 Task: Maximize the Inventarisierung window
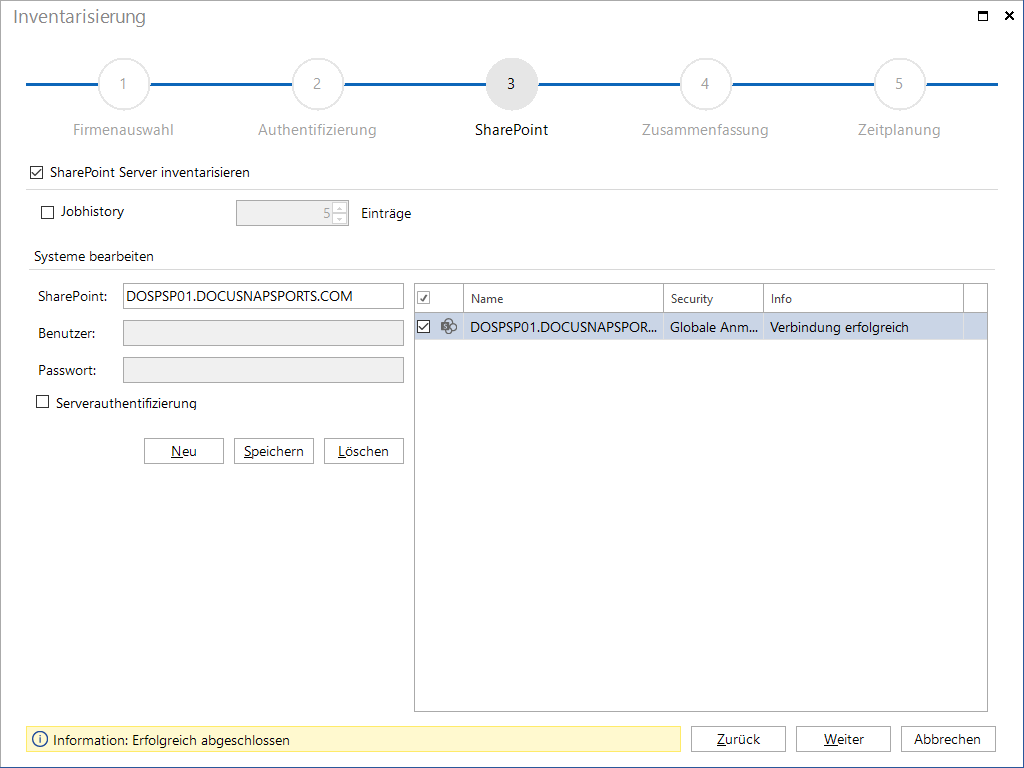(983, 16)
